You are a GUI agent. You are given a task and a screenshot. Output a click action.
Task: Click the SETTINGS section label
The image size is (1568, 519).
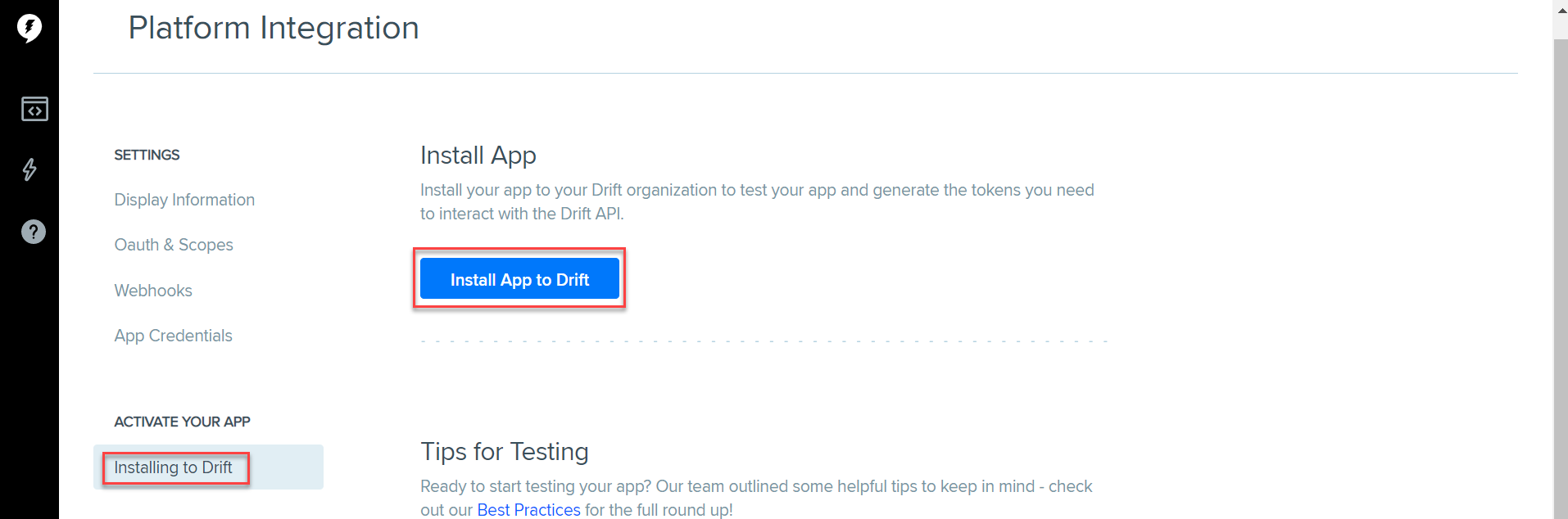(147, 155)
